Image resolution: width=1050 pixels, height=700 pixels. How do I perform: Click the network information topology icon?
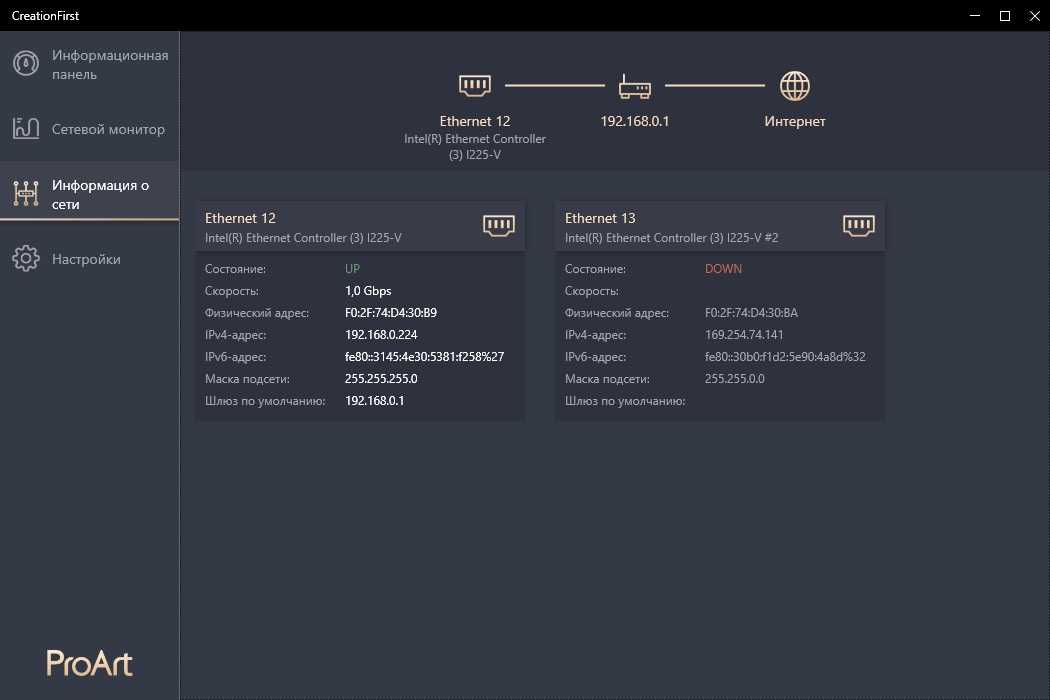coord(26,193)
